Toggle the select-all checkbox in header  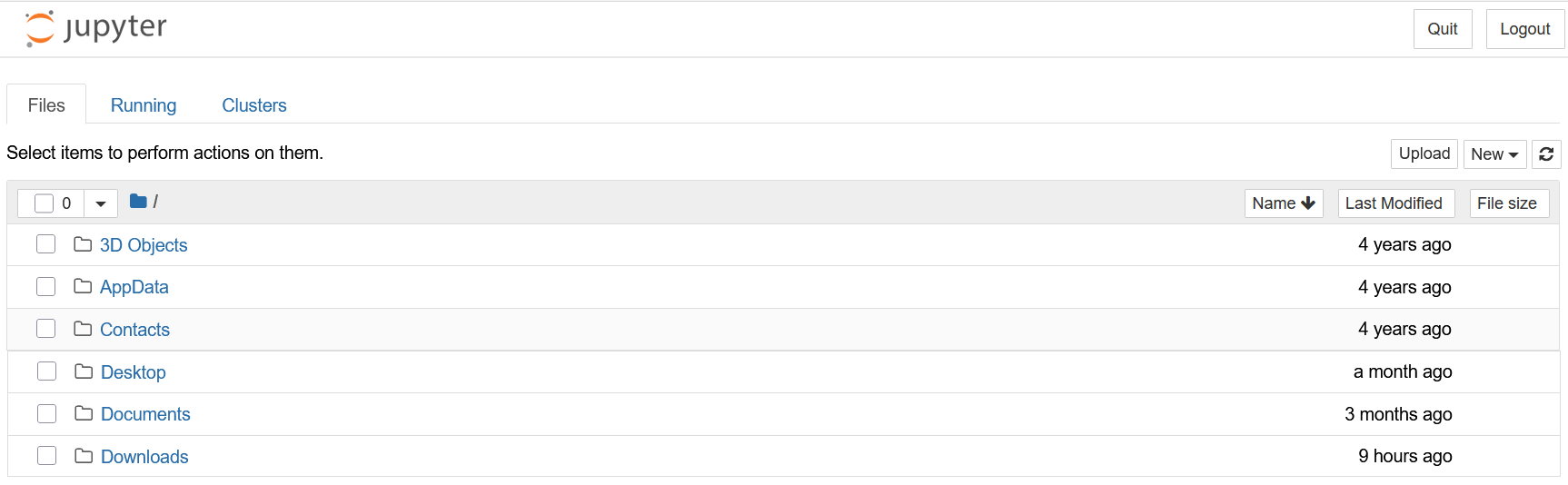(44, 203)
